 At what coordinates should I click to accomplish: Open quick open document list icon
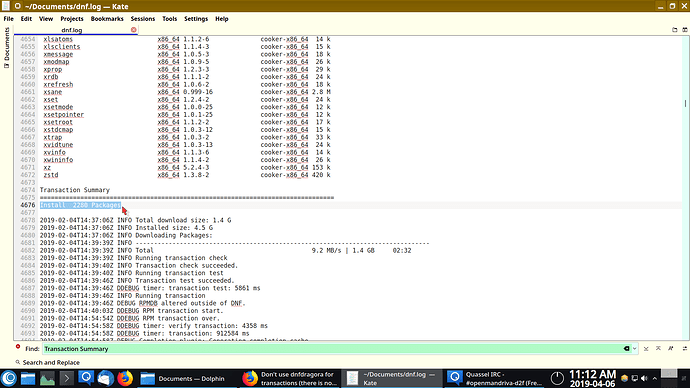675,30
